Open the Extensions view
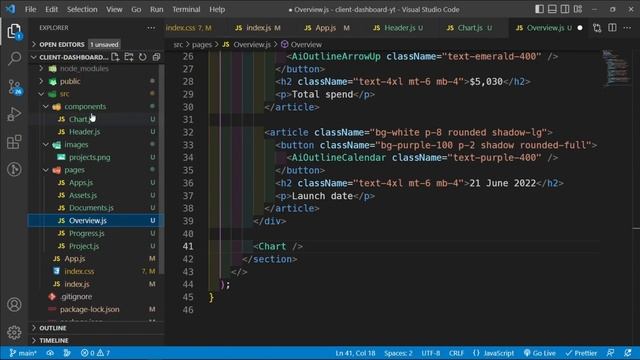This screenshot has width=640, height=360. pyautogui.click(x=14, y=142)
